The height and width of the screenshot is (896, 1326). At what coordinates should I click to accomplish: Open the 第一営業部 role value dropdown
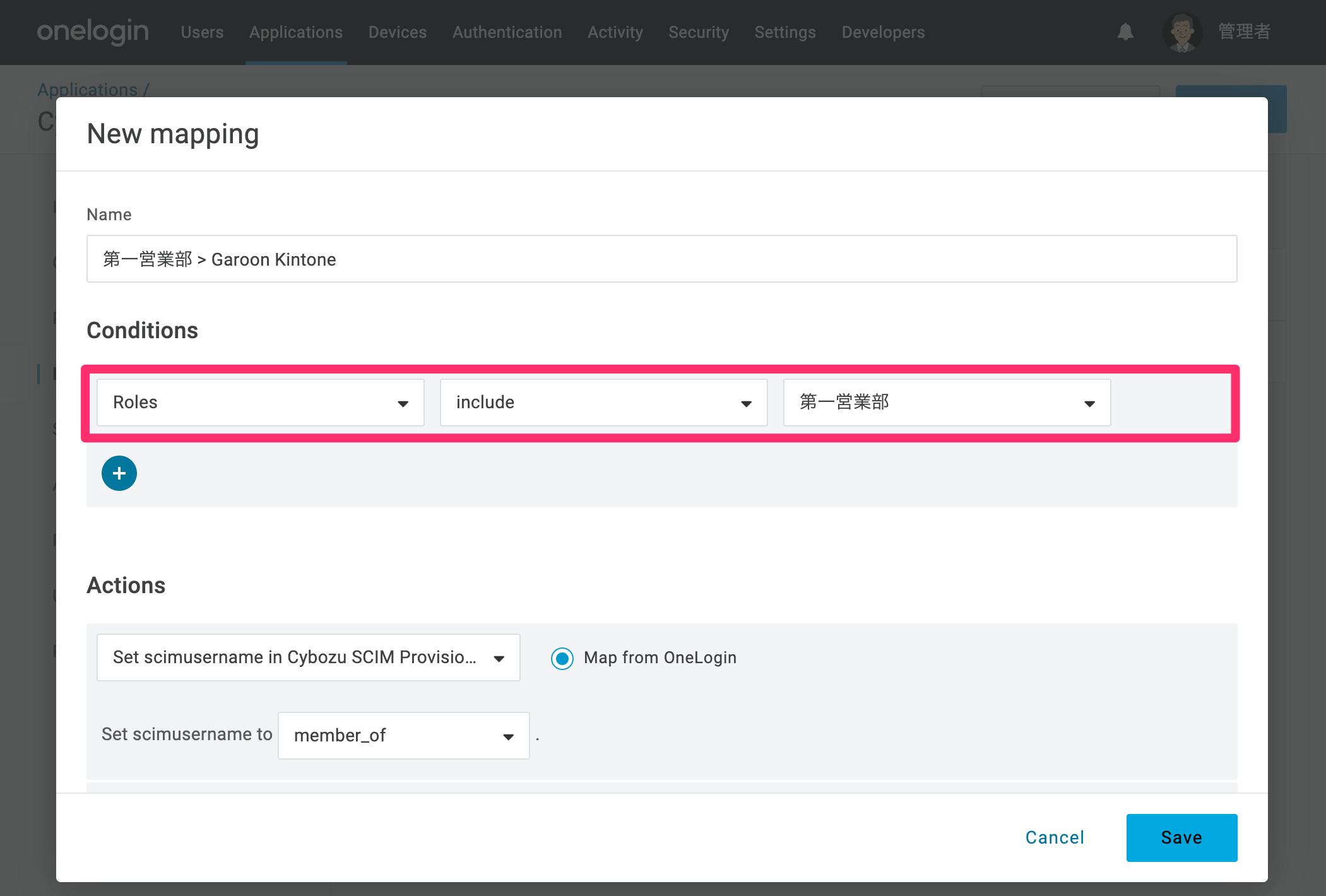click(x=947, y=403)
